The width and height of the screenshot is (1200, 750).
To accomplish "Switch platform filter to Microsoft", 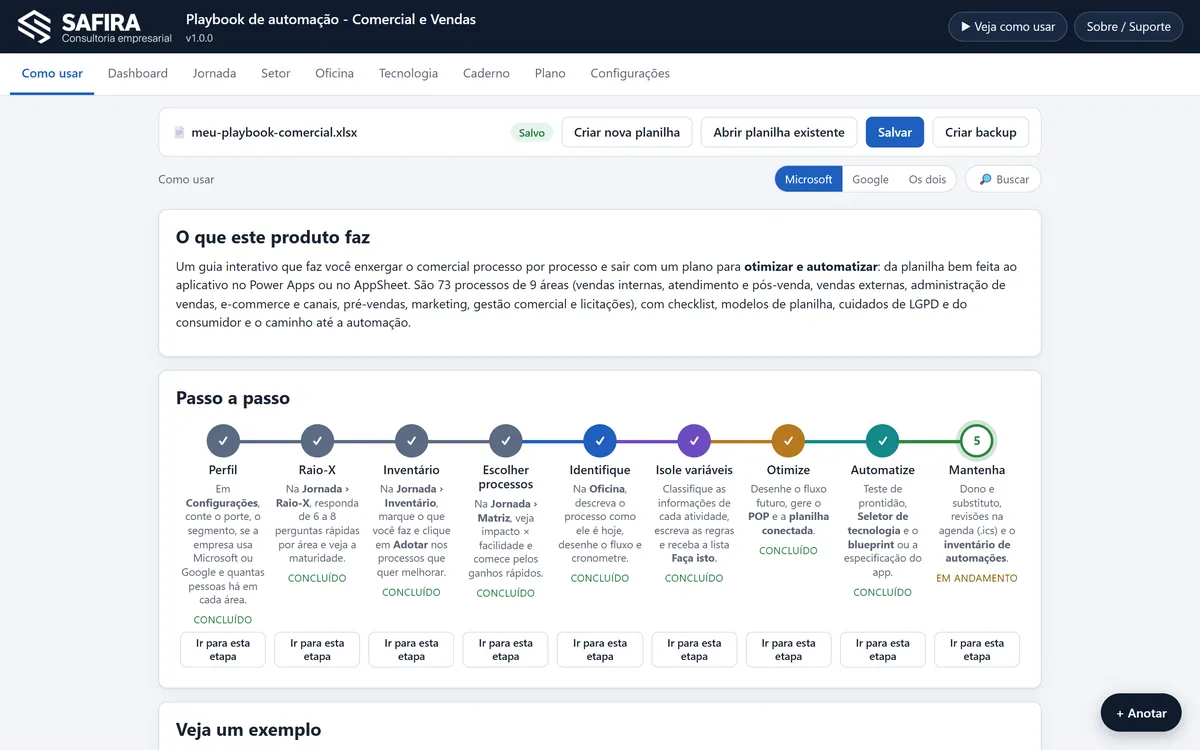I will [808, 179].
